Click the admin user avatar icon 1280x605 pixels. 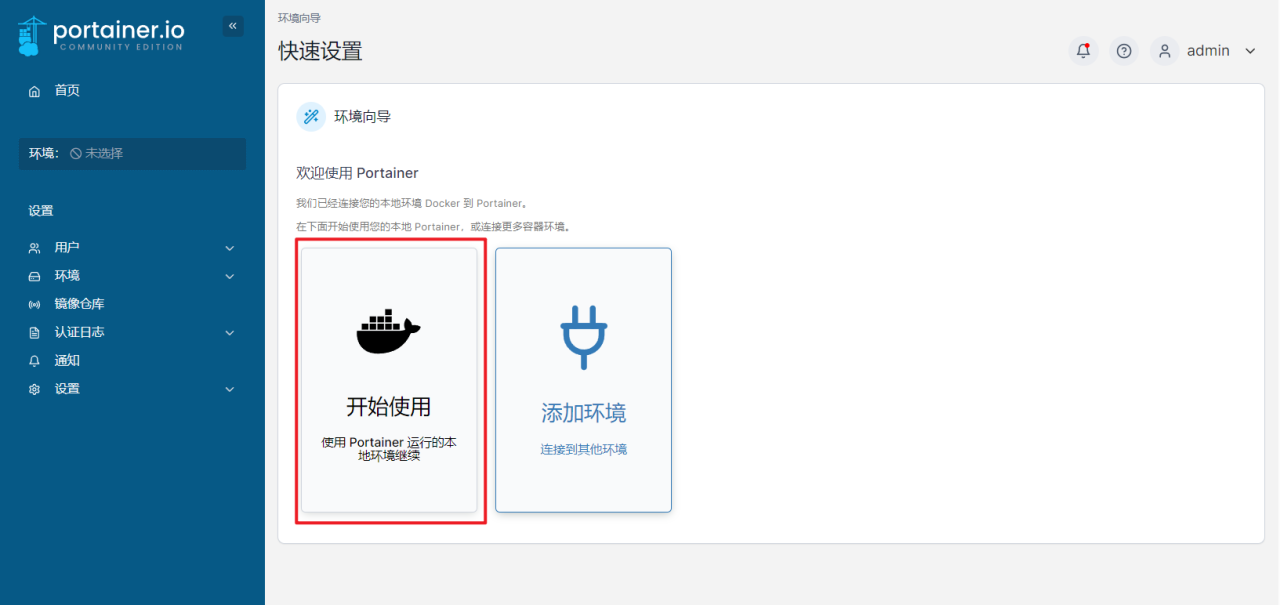point(1164,51)
